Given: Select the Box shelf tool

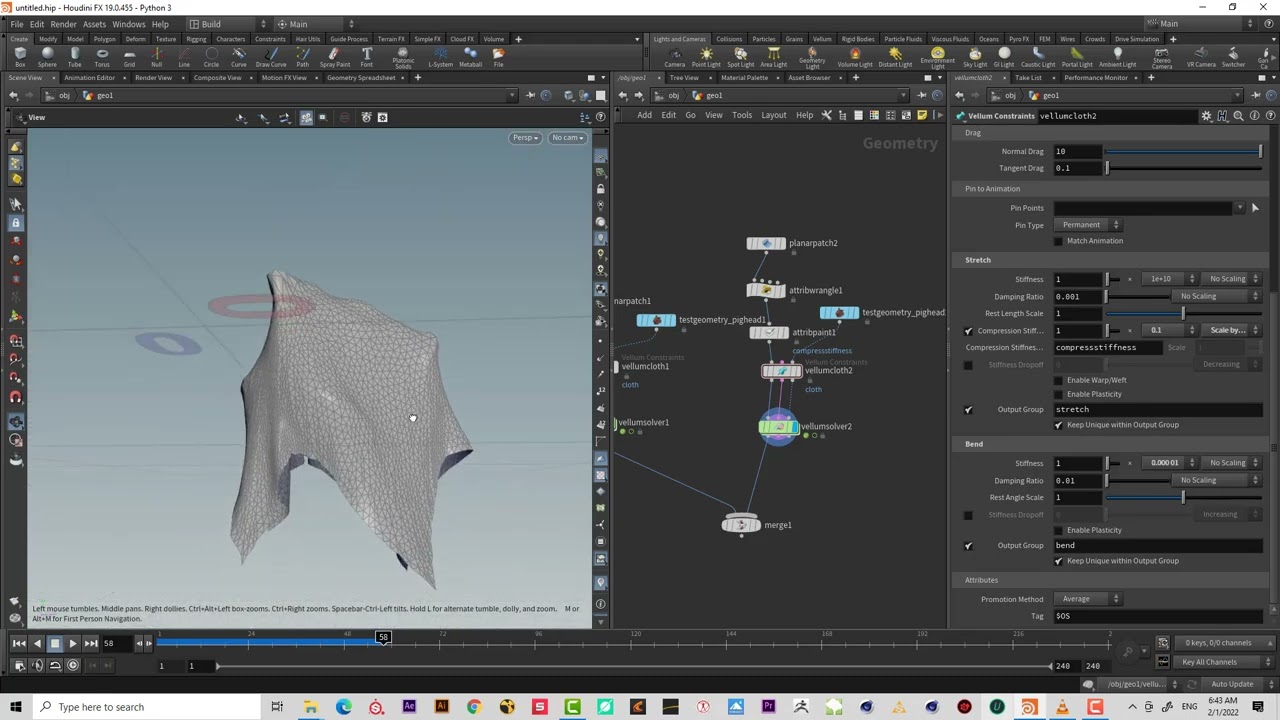Looking at the screenshot, I should pos(20,57).
